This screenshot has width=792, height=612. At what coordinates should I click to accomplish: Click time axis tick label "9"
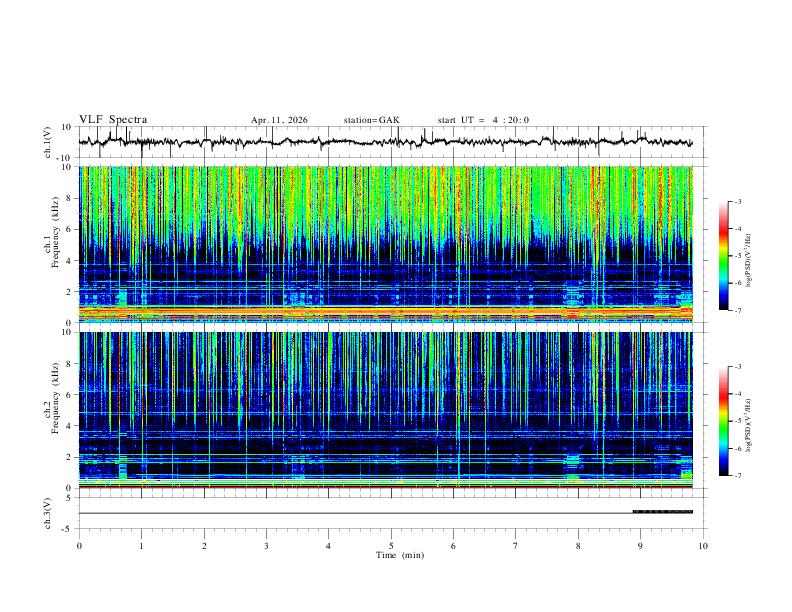tap(640, 546)
